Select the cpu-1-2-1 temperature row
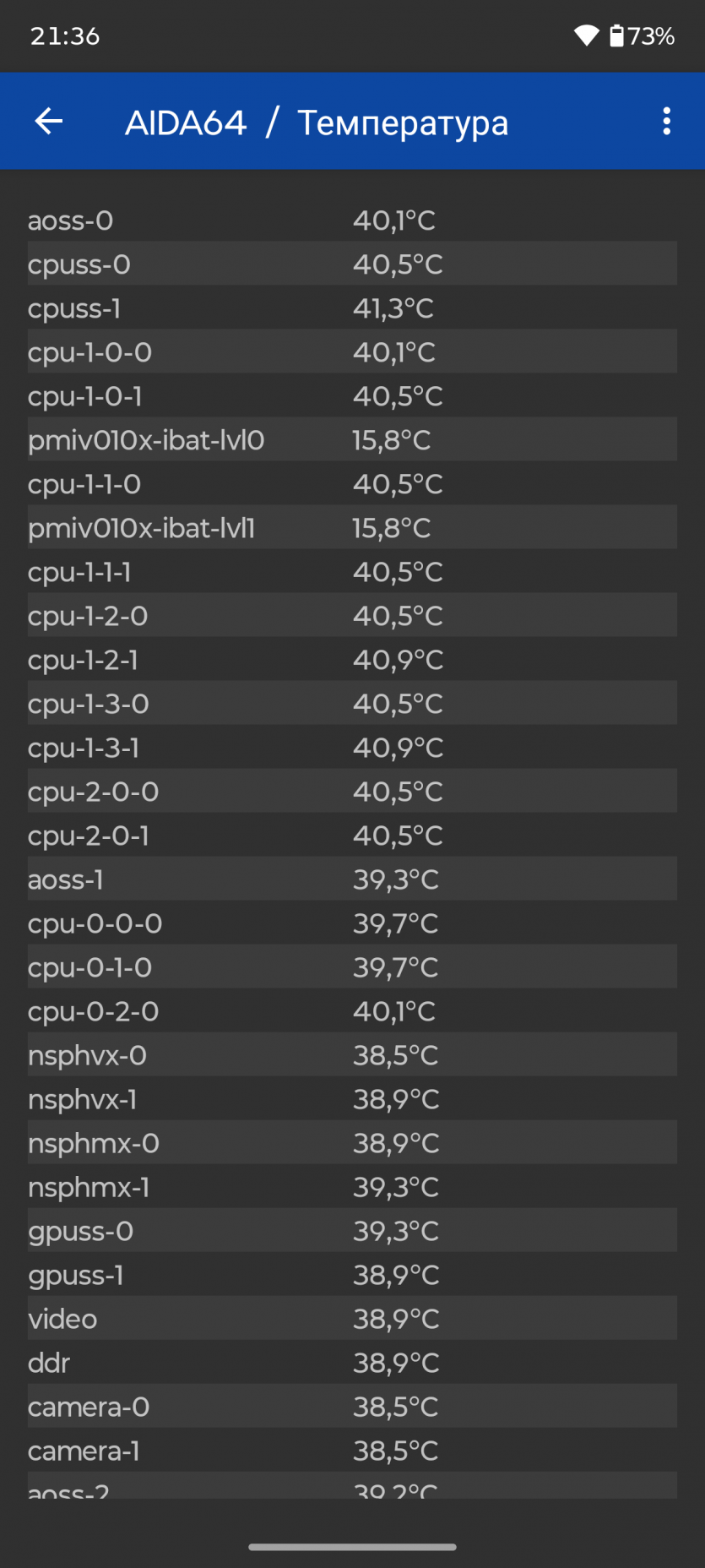705x1568 pixels. click(x=352, y=660)
